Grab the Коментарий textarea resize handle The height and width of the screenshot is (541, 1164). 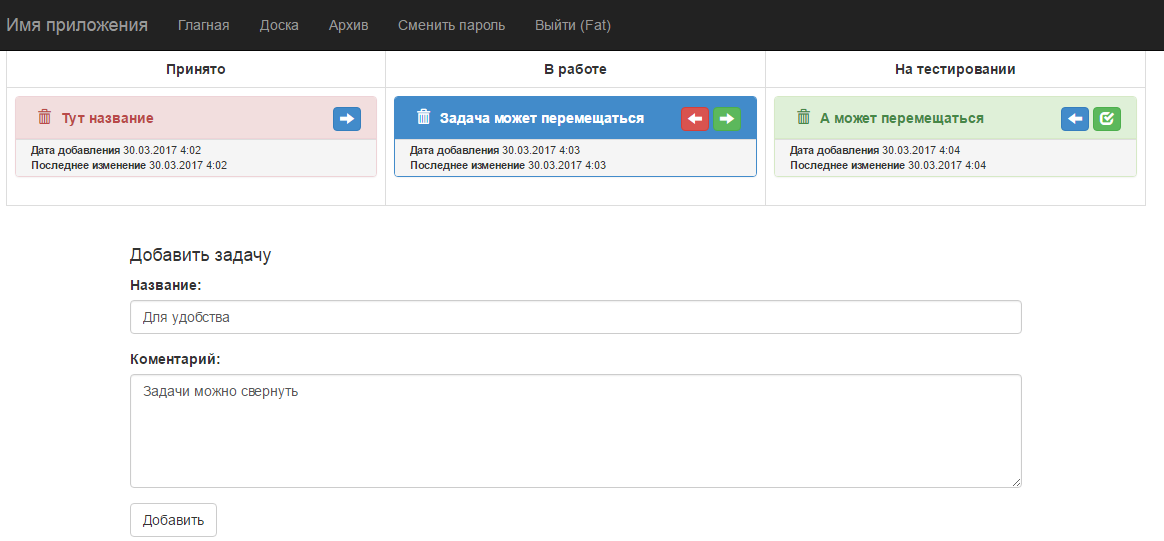(1016, 482)
